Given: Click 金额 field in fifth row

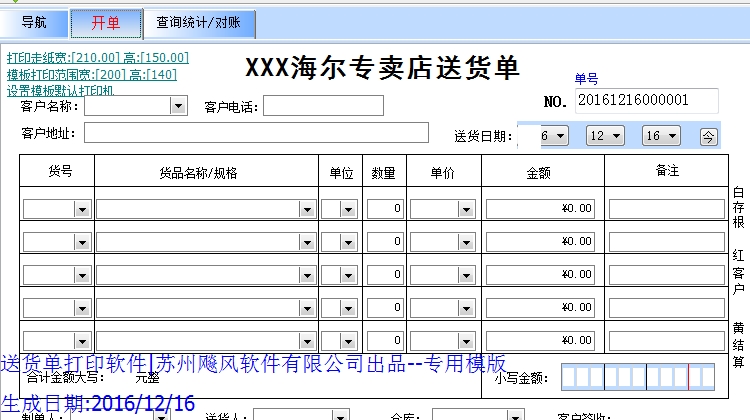Looking at the screenshot, I should pyautogui.click(x=540, y=341).
